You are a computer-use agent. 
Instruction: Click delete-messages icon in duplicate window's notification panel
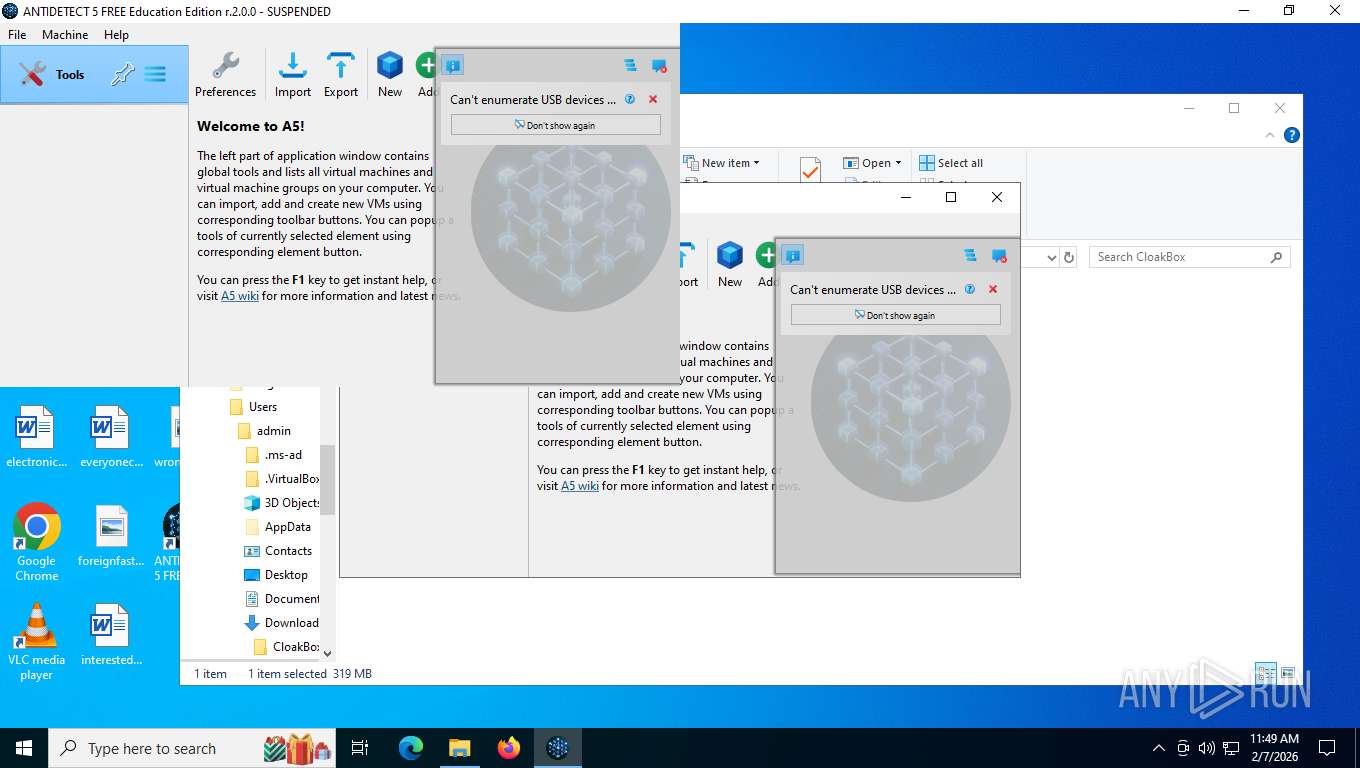[999, 256]
